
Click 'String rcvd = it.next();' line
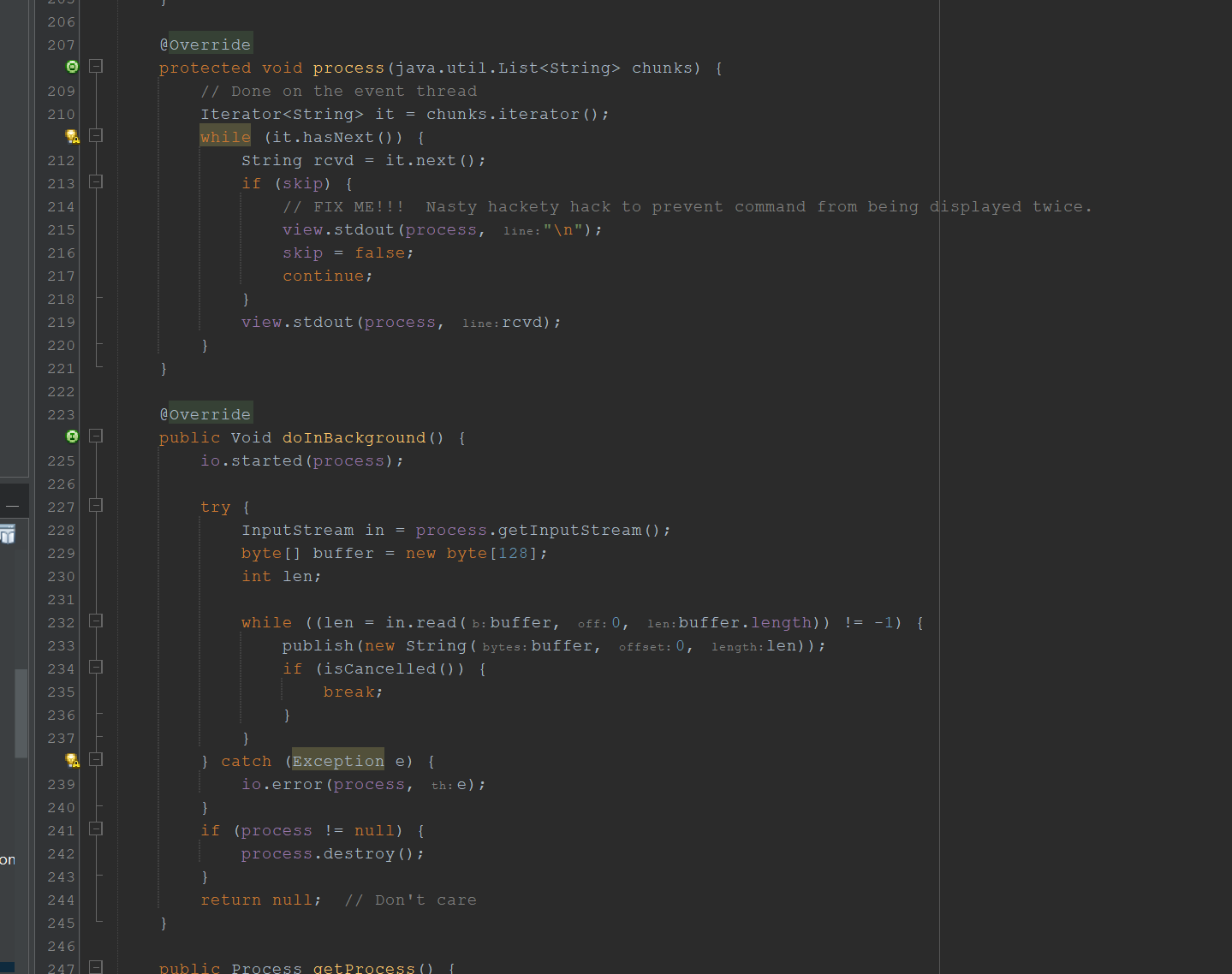point(364,160)
